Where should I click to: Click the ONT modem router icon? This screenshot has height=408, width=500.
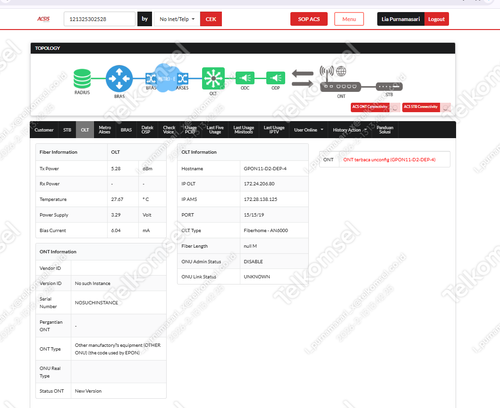(340, 87)
